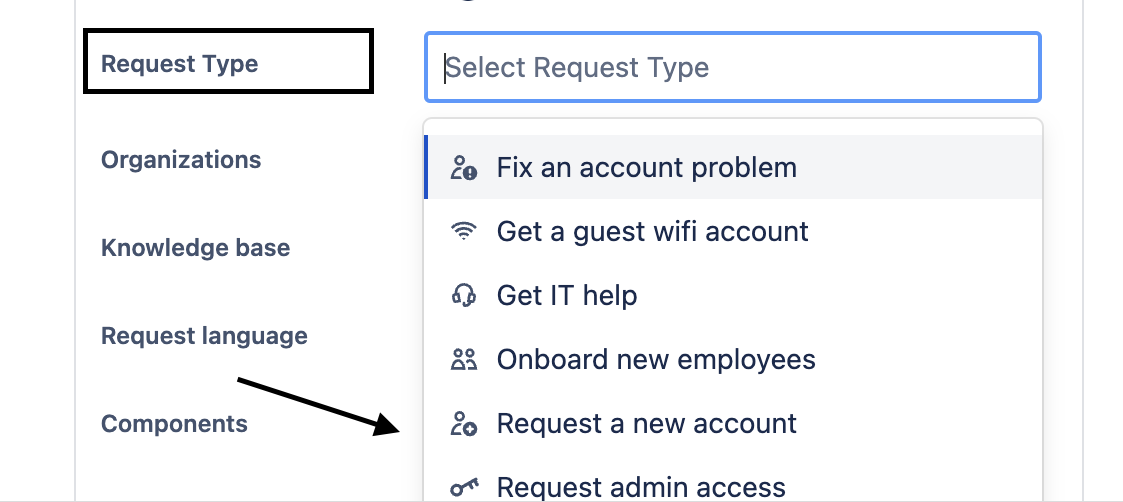
Task: Click the people icon for onboarding employees
Action: (x=463, y=359)
